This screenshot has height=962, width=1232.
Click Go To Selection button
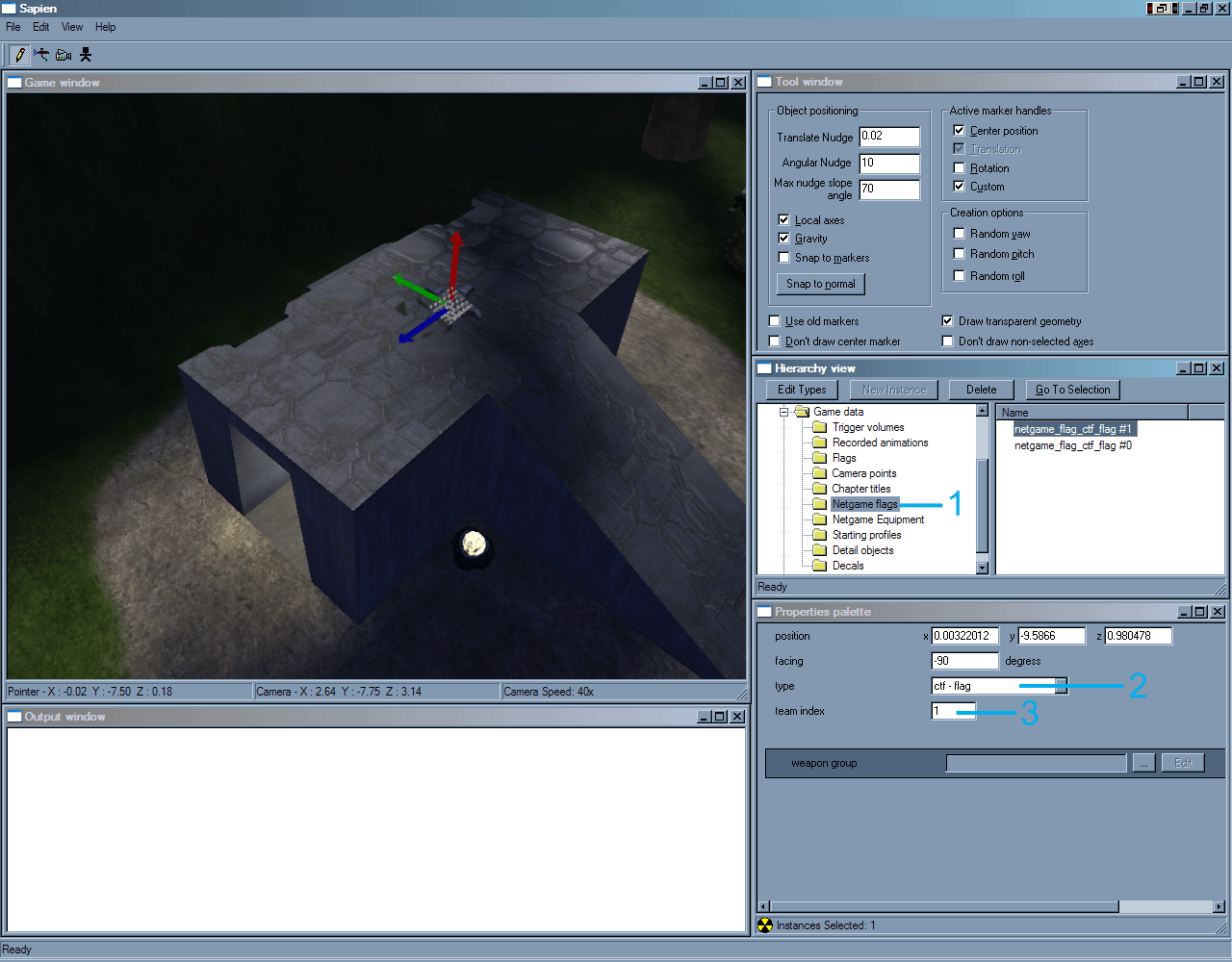1073,390
